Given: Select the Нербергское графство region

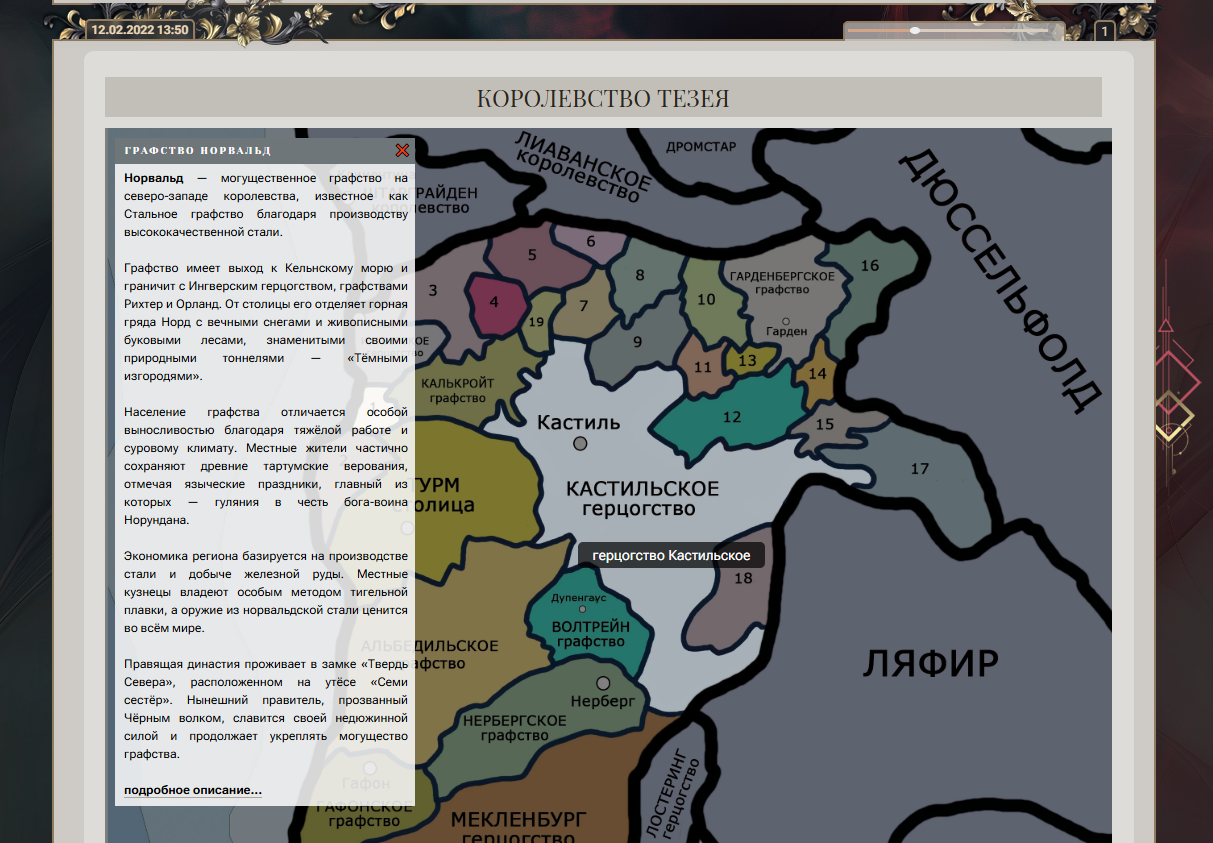Looking at the screenshot, I should tap(515, 727).
